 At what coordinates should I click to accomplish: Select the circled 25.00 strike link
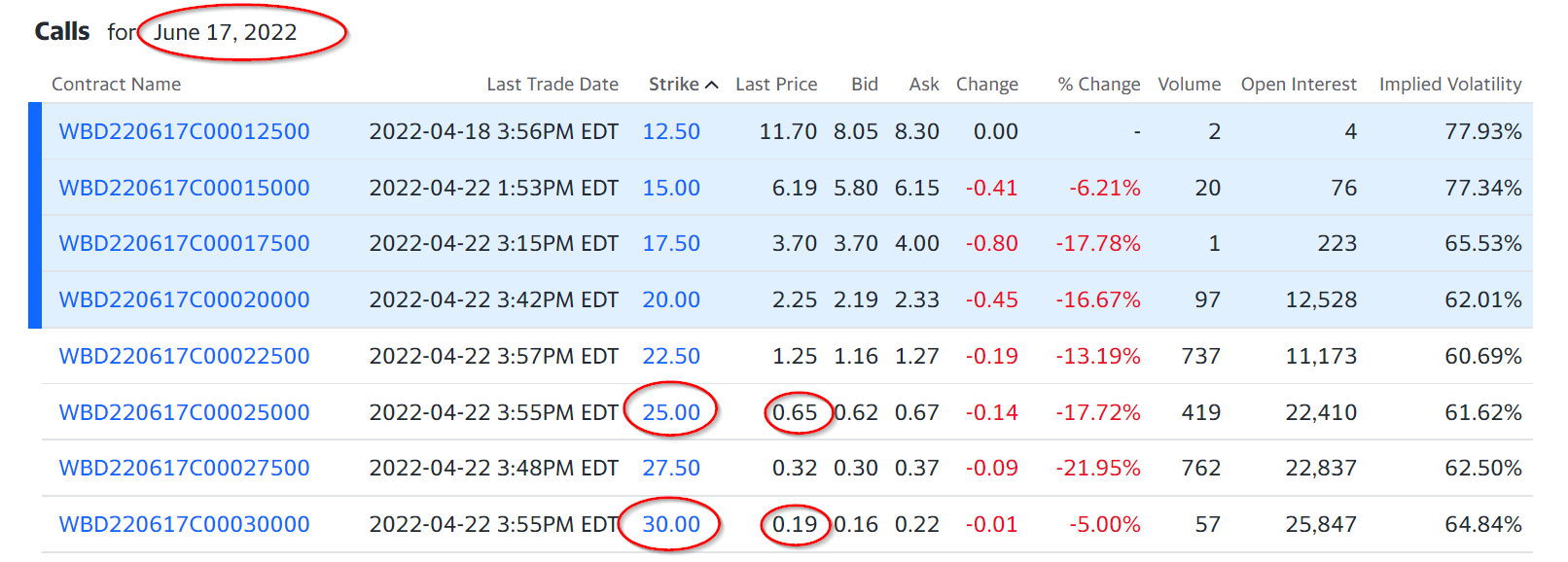click(x=671, y=412)
